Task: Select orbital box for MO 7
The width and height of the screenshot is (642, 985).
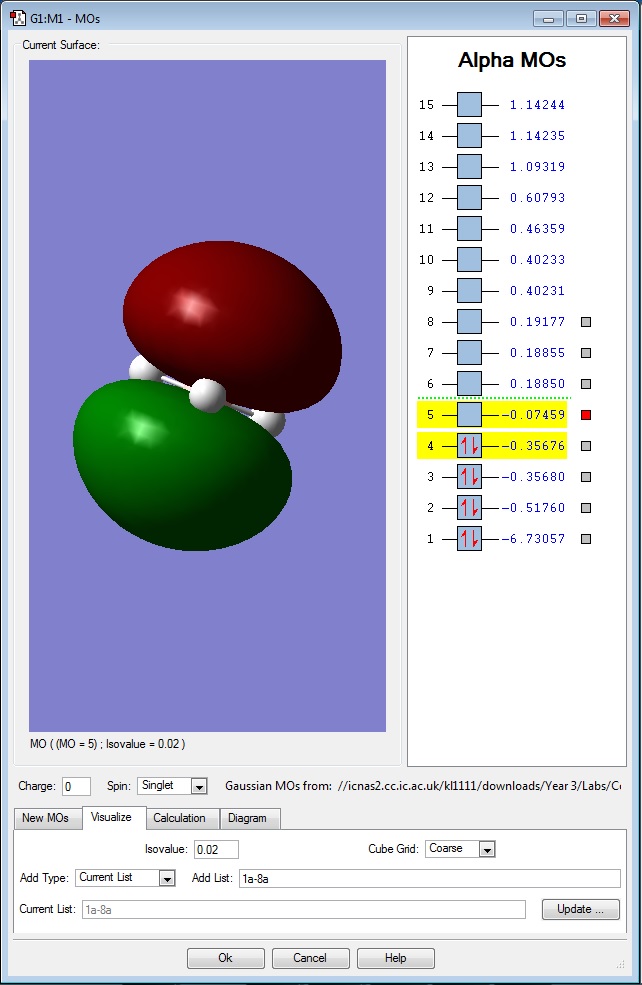Action: [x=469, y=352]
